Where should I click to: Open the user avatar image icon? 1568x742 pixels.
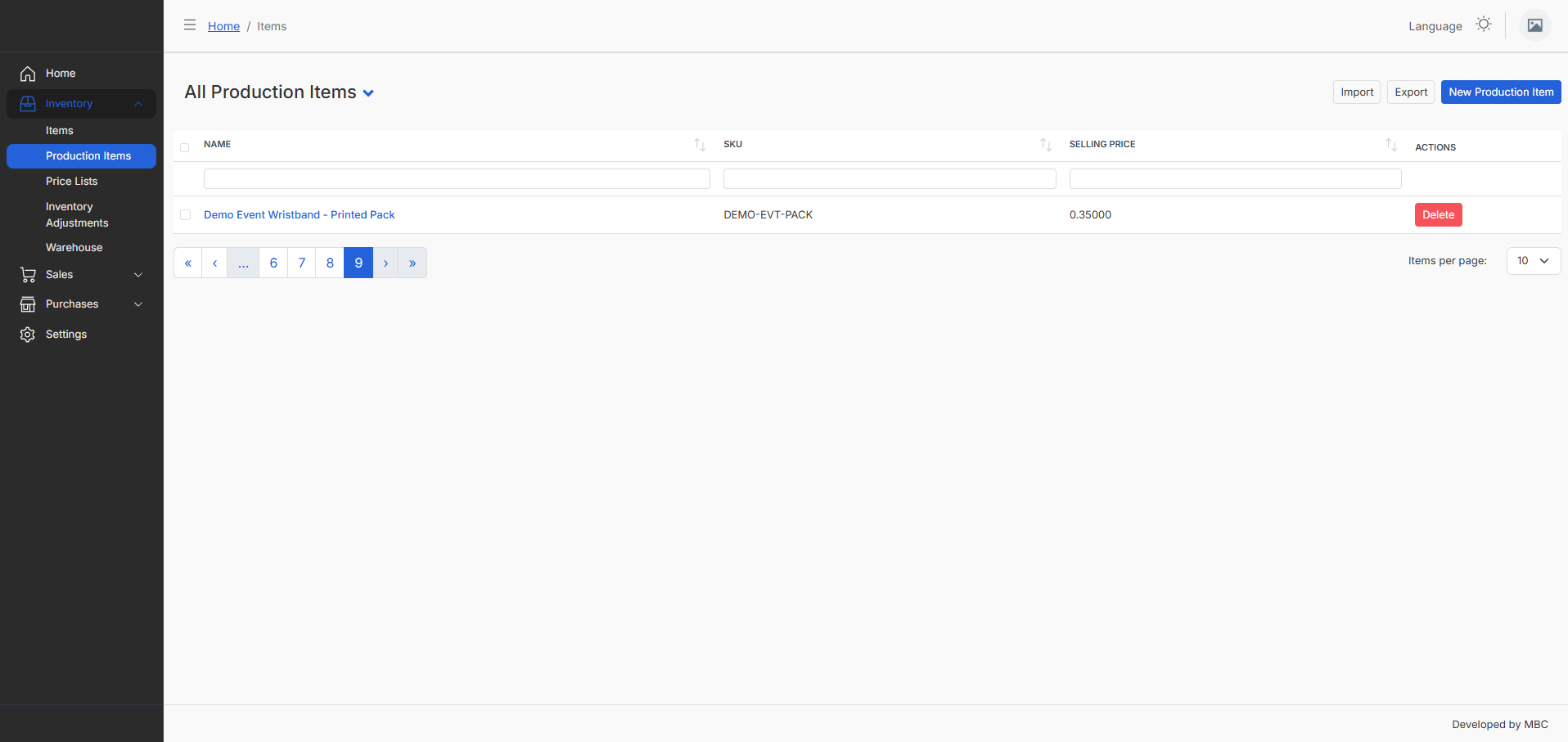tap(1535, 25)
